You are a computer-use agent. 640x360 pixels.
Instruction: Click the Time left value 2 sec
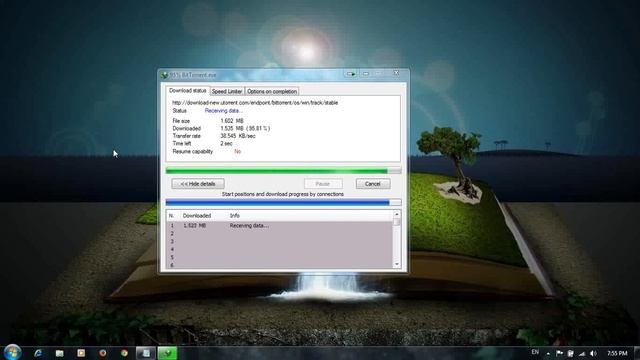(x=227, y=144)
